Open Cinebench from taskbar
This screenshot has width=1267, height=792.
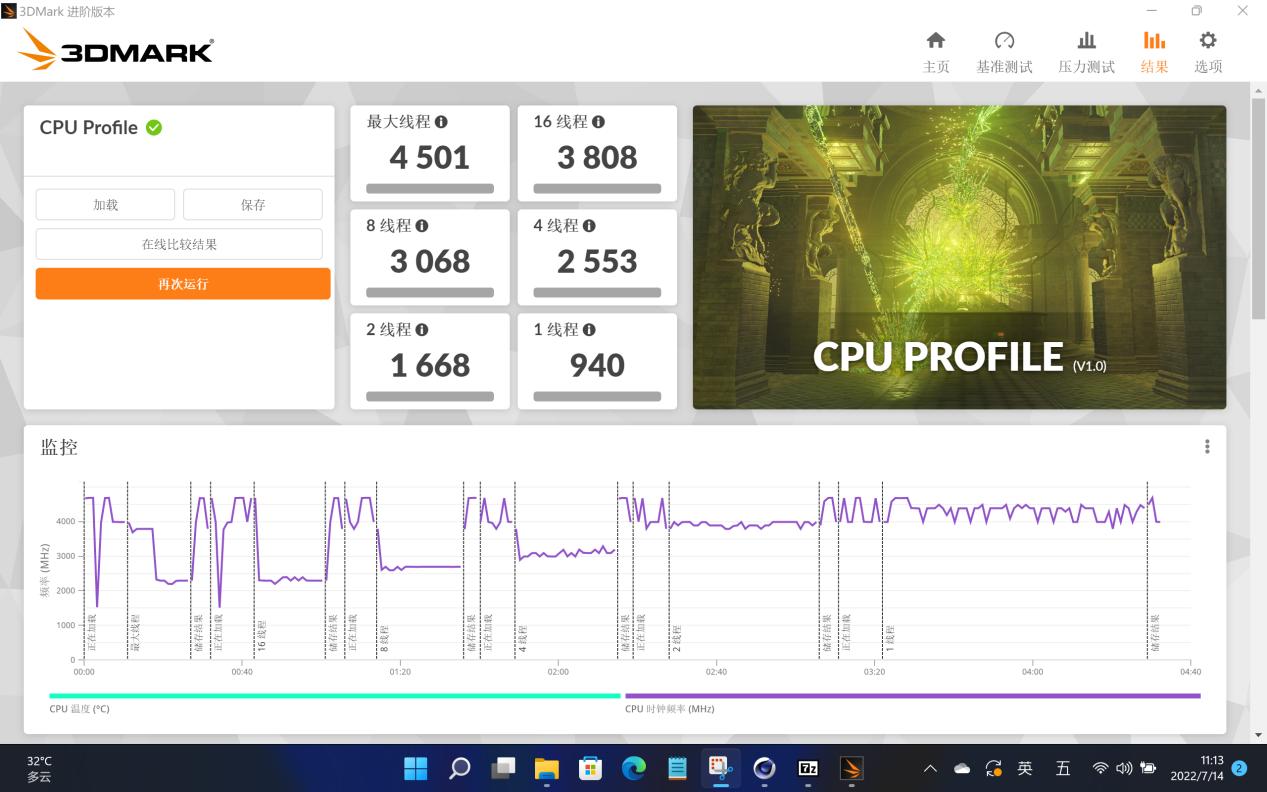point(765,768)
